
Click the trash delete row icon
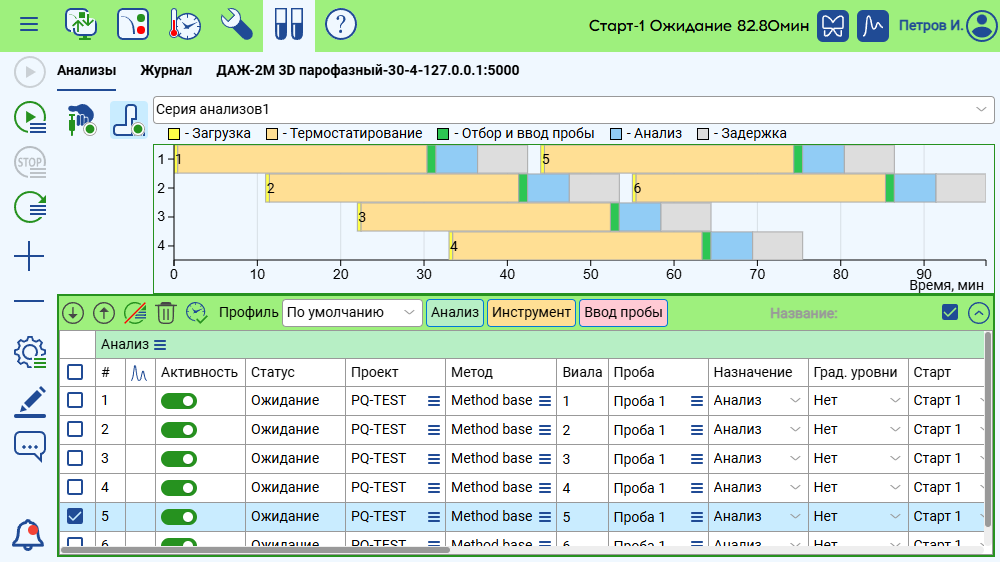coord(166,313)
